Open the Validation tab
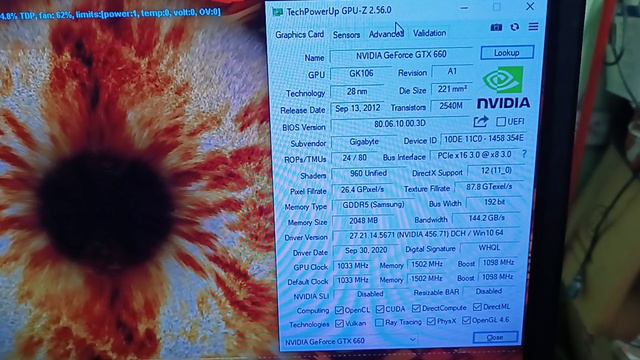Screen dimensions: 640x360 pyautogui.click(x=429, y=33)
